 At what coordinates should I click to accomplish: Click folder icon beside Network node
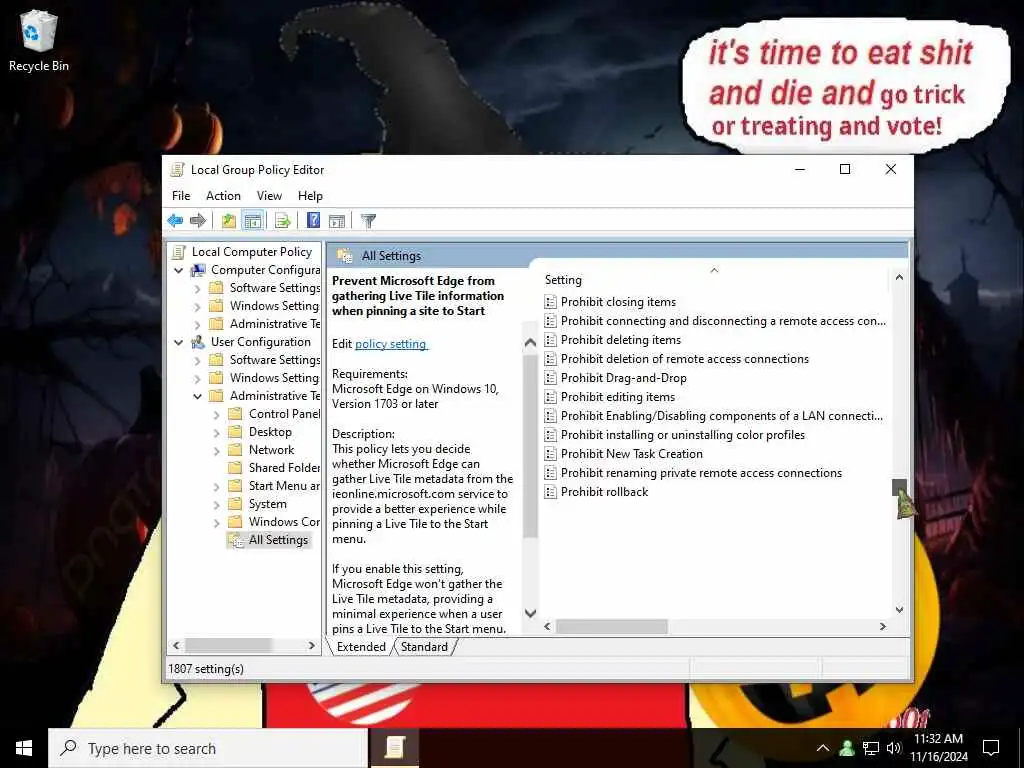[x=235, y=449]
